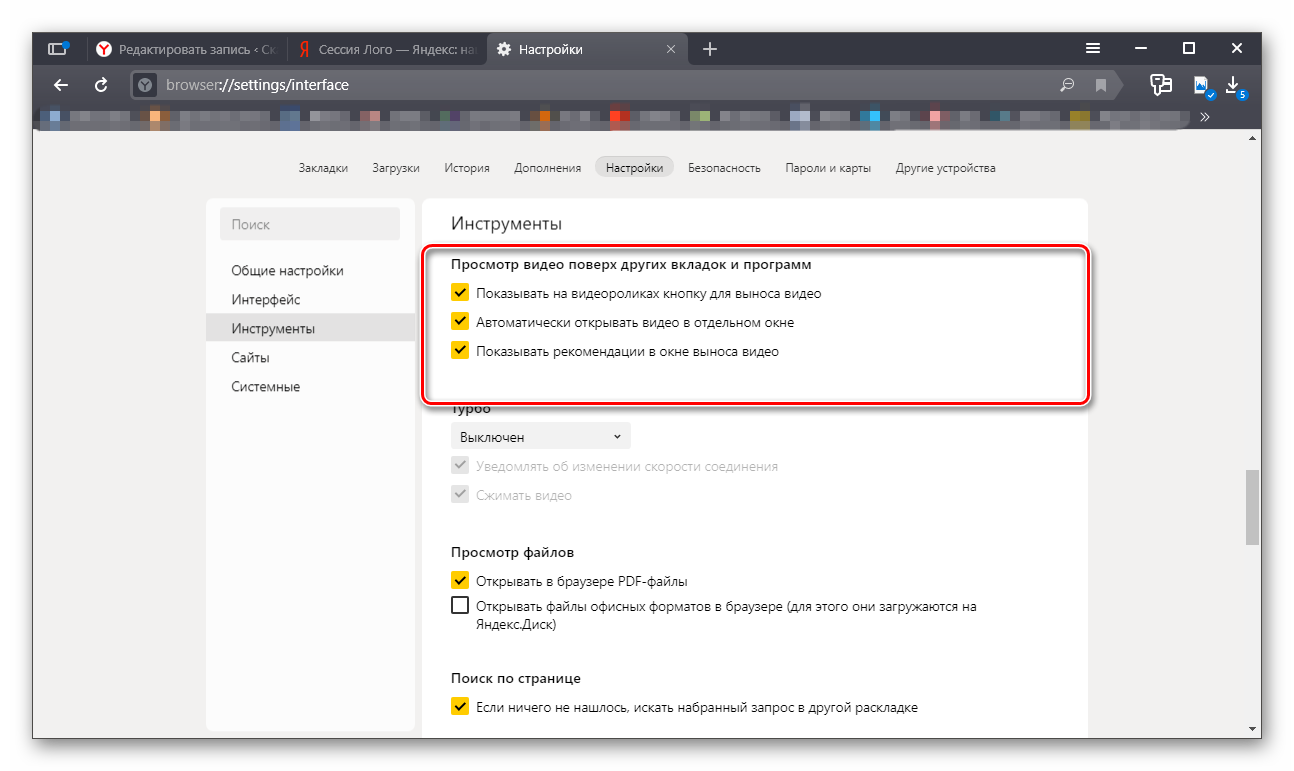The height and width of the screenshot is (771, 1294).
Task: Open the Безопасность section
Action: coord(724,168)
